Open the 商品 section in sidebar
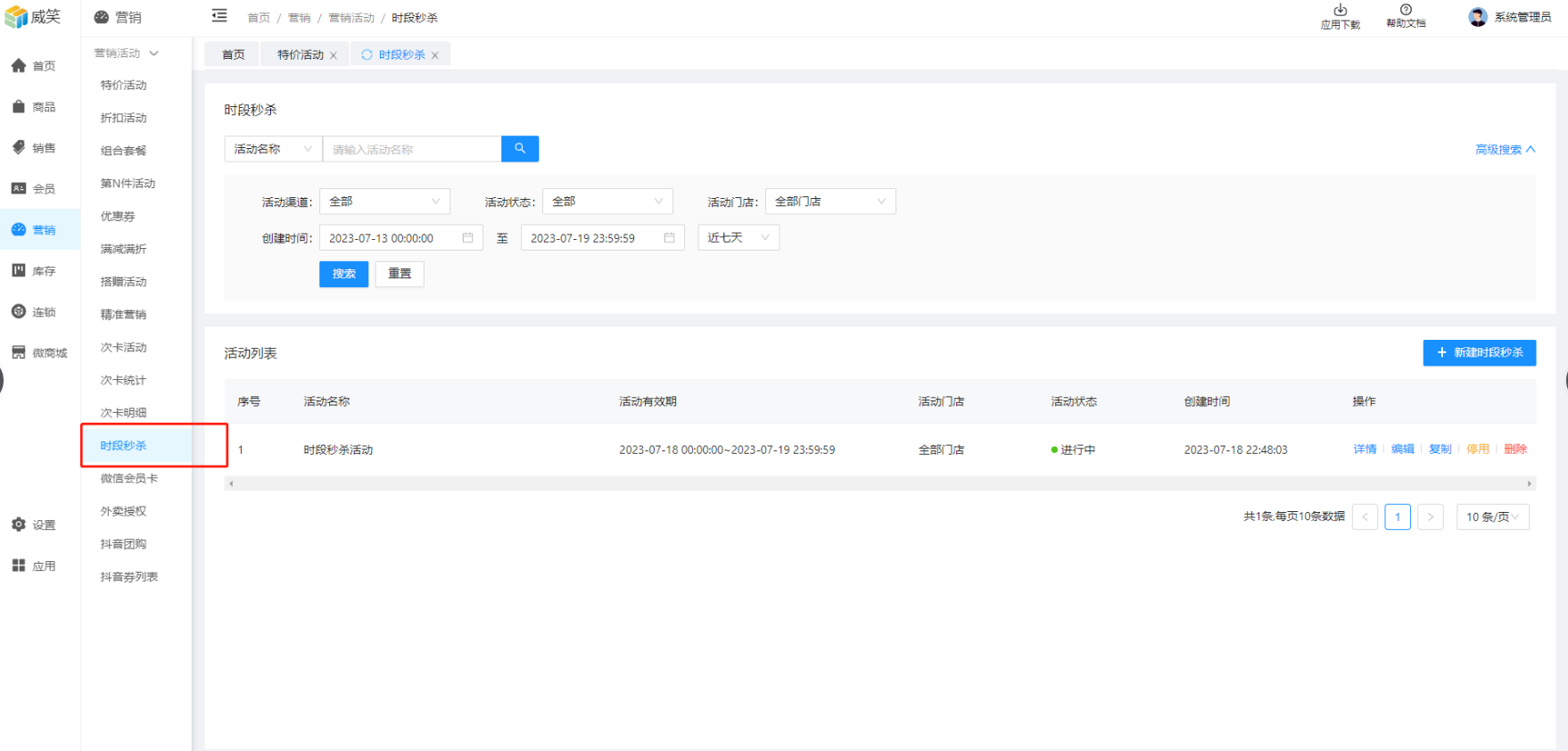1568x751 pixels. pos(34,107)
